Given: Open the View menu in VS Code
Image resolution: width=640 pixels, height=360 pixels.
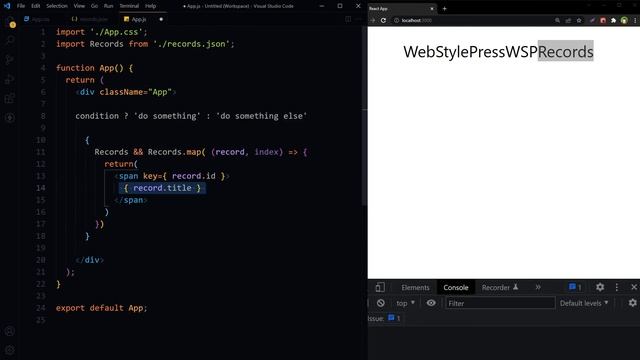Looking at the screenshot, I should [x=79, y=6].
